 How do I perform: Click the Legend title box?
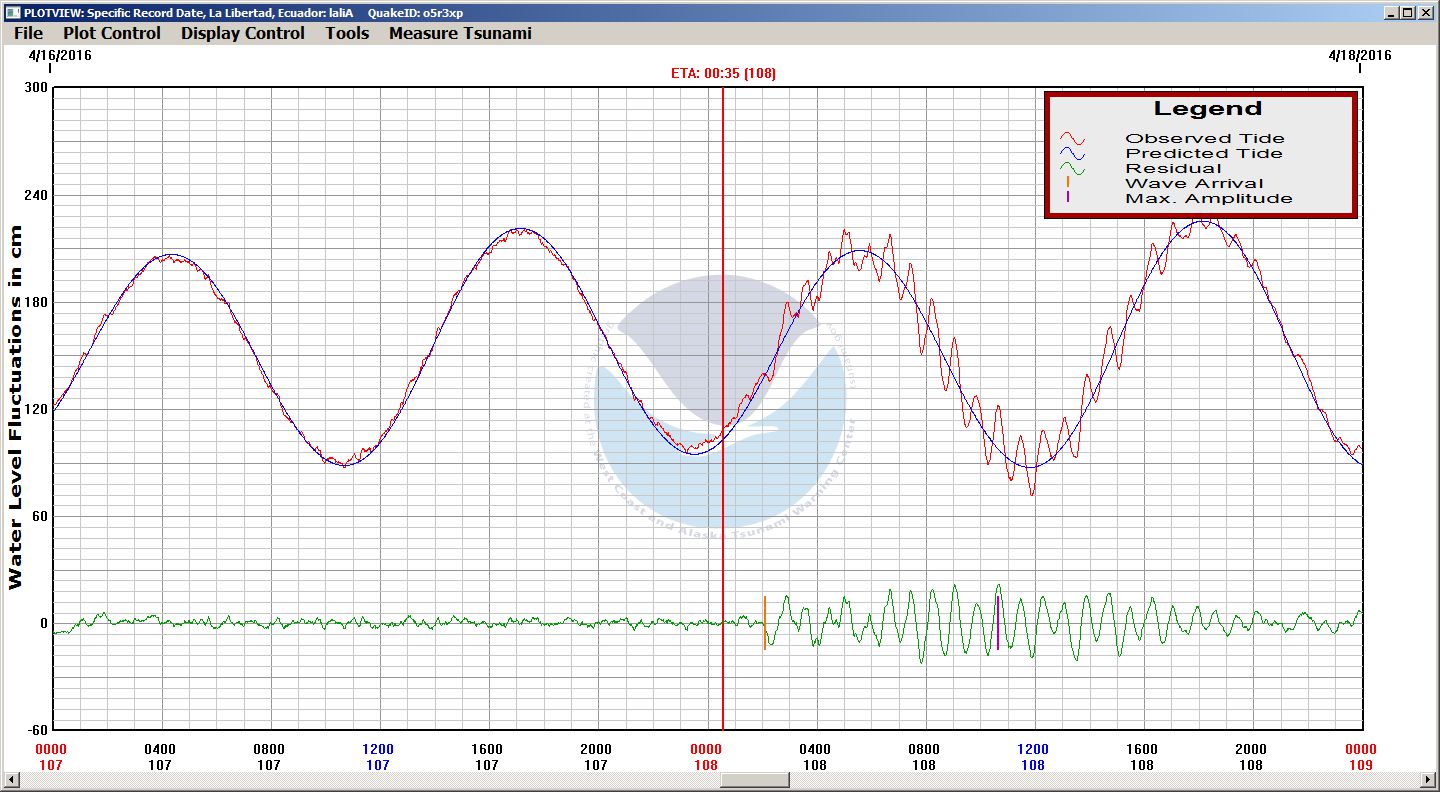(x=1207, y=109)
